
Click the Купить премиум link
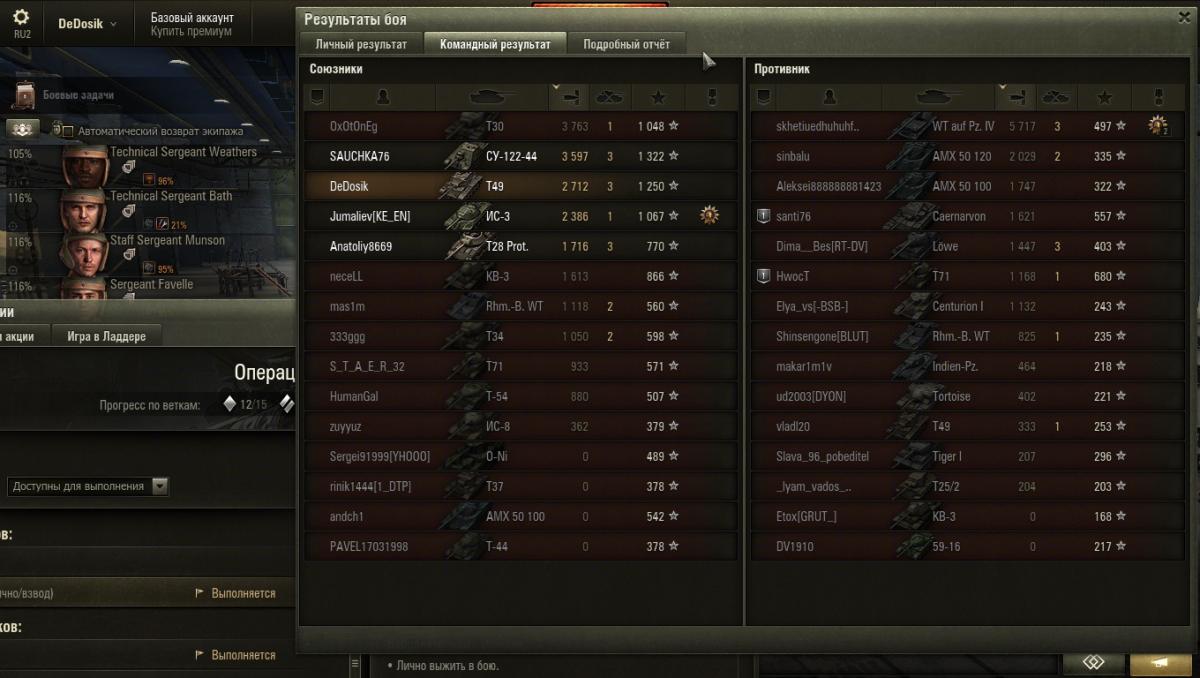[x=191, y=32]
